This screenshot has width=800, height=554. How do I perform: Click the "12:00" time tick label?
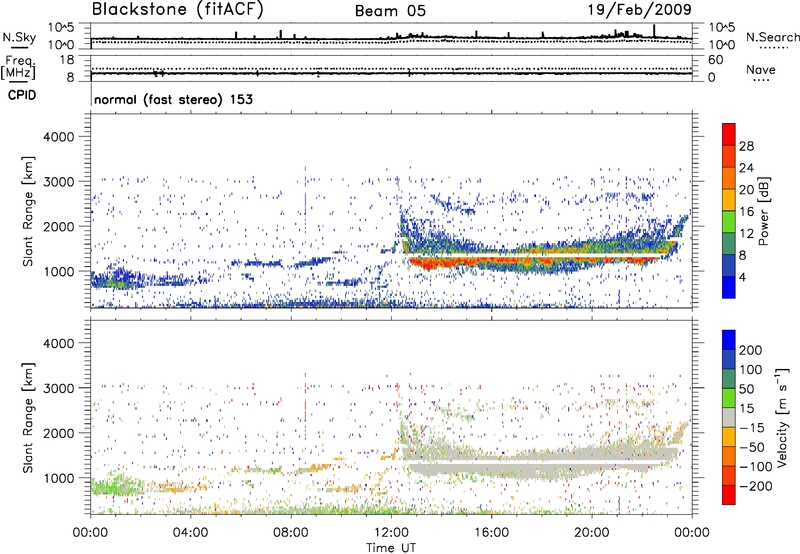[x=391, y=533]
